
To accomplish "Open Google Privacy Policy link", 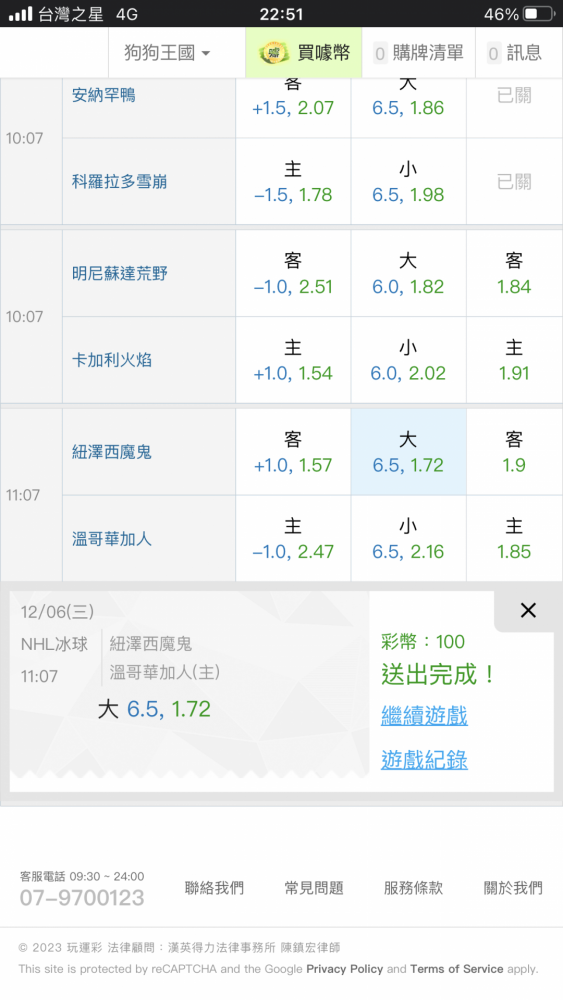I will pos(344,969).
